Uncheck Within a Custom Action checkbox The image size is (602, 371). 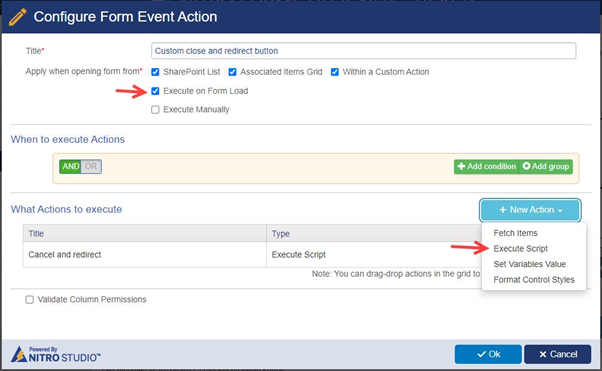point(335,72)
